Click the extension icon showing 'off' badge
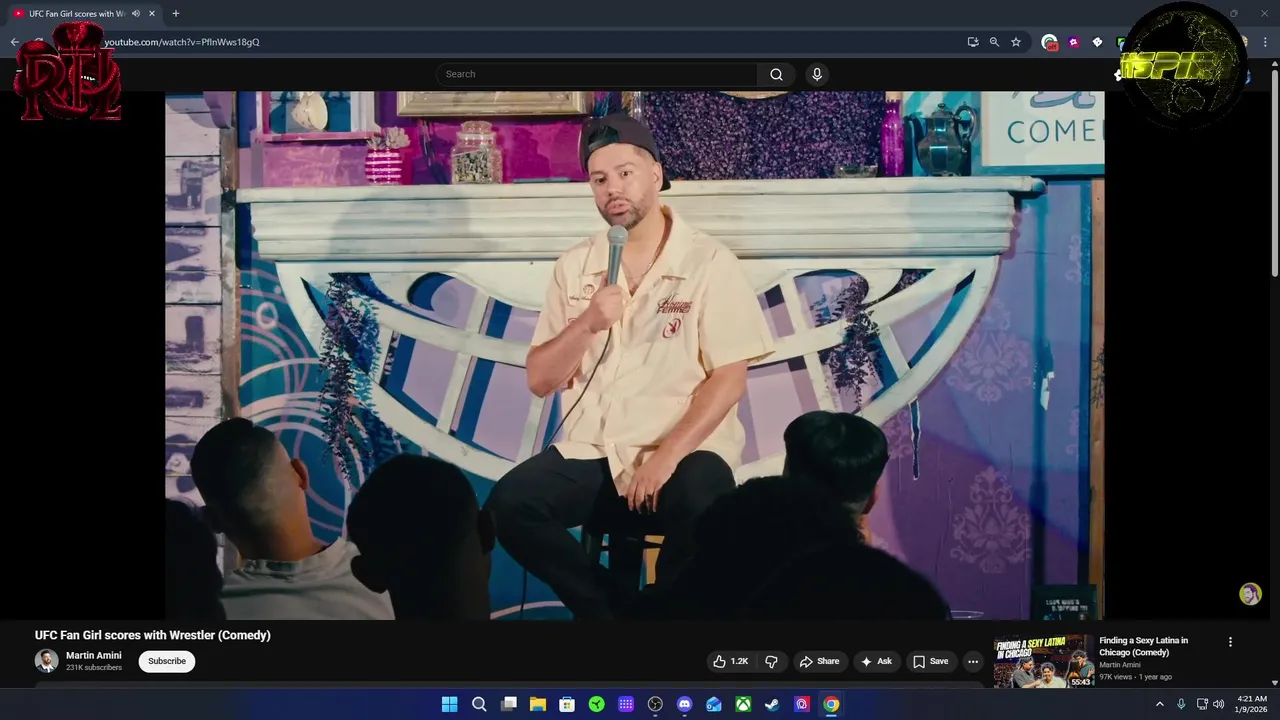The width and height of the screenshot is (1280, 720). [x=1049, y=42]
